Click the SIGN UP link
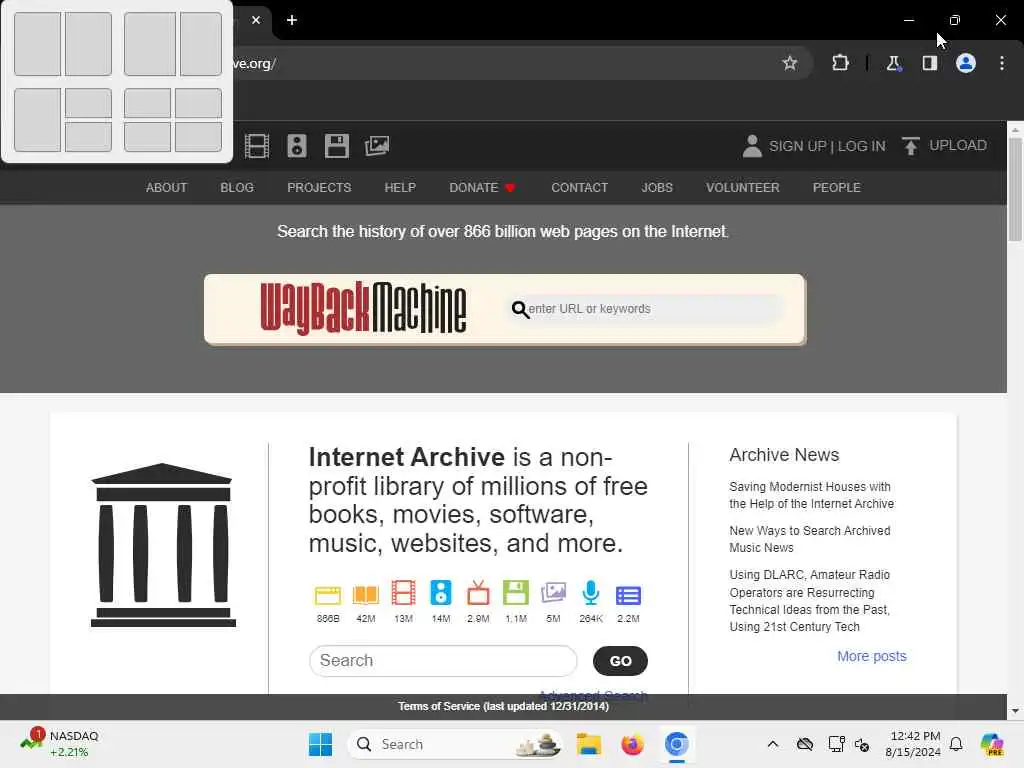 (x=797, y=146)
